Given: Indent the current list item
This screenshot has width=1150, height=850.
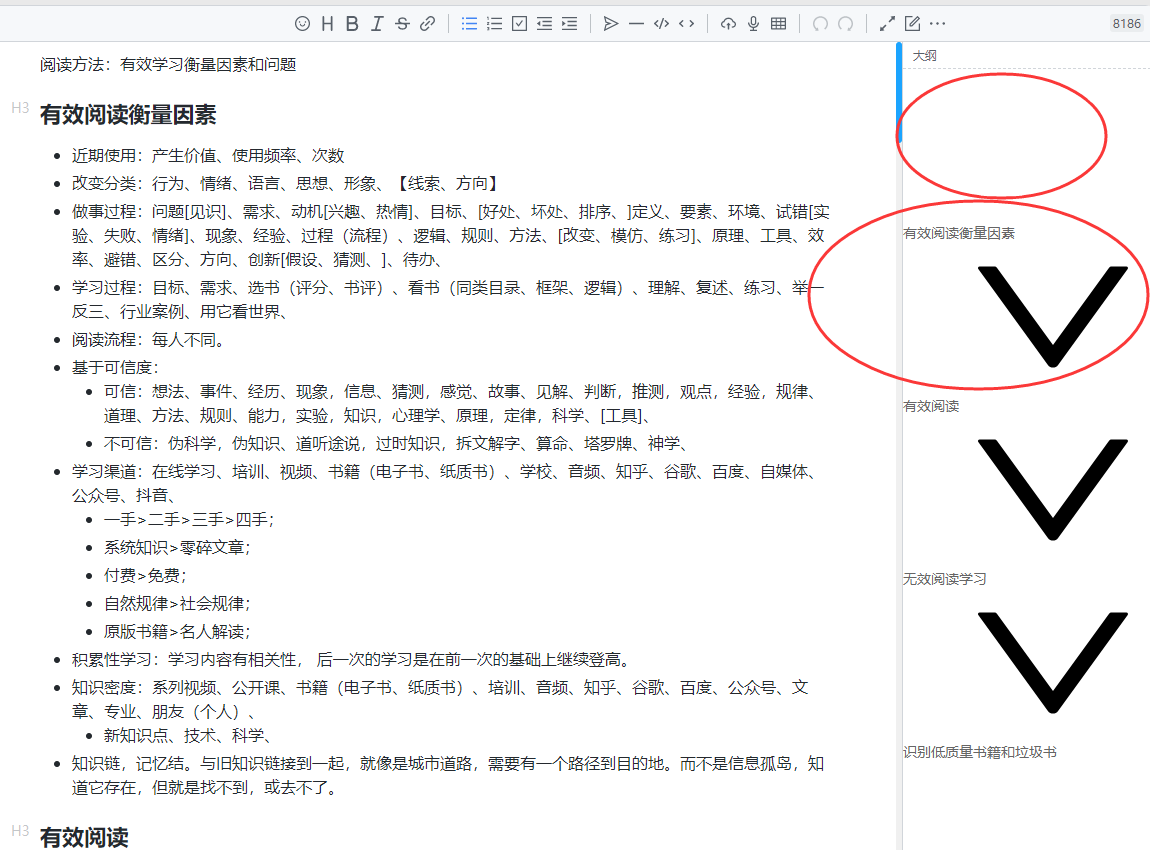Looking at the screenshot, I should [569, 23].
